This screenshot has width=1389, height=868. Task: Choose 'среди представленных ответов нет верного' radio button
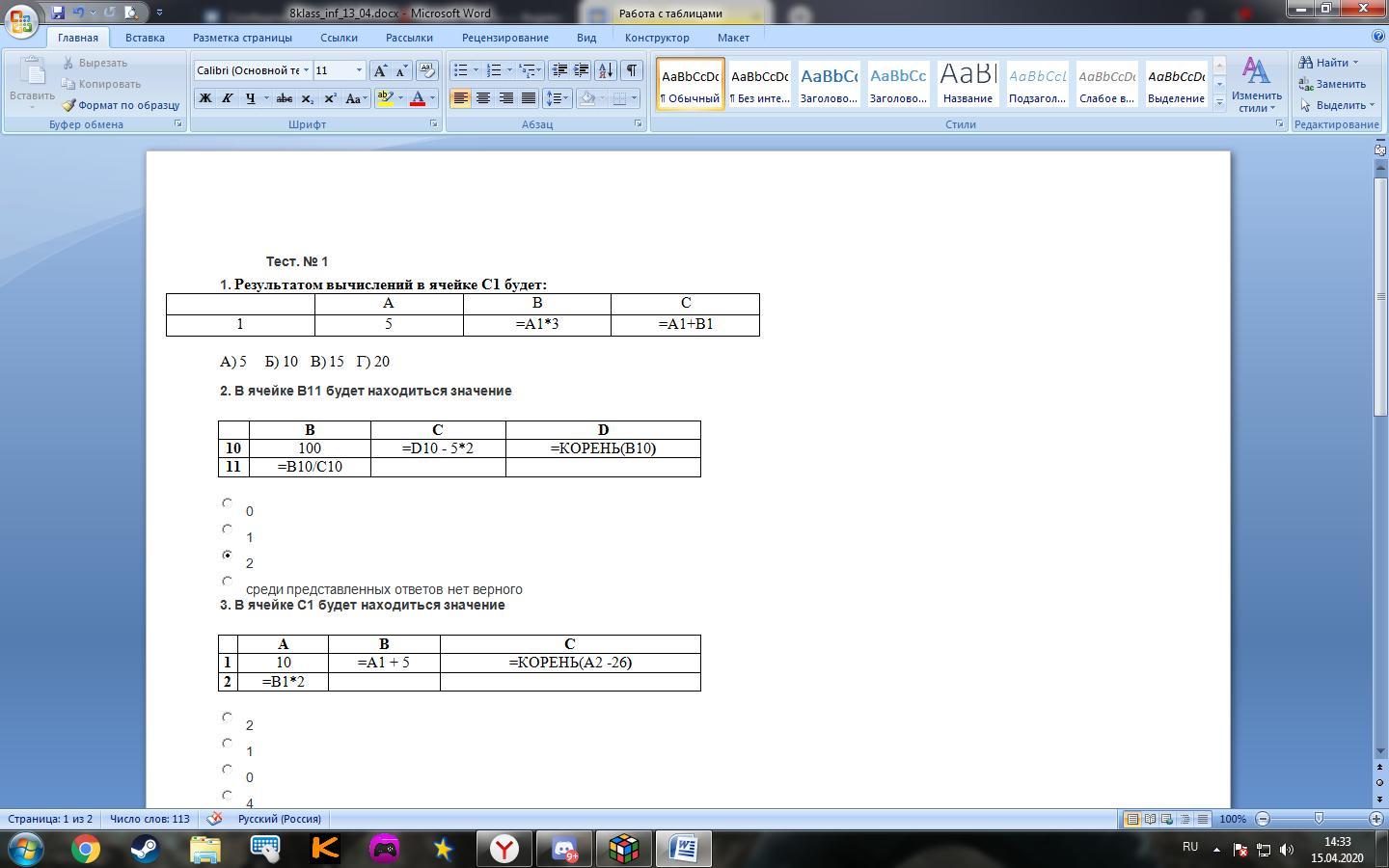tap(227, 581)
